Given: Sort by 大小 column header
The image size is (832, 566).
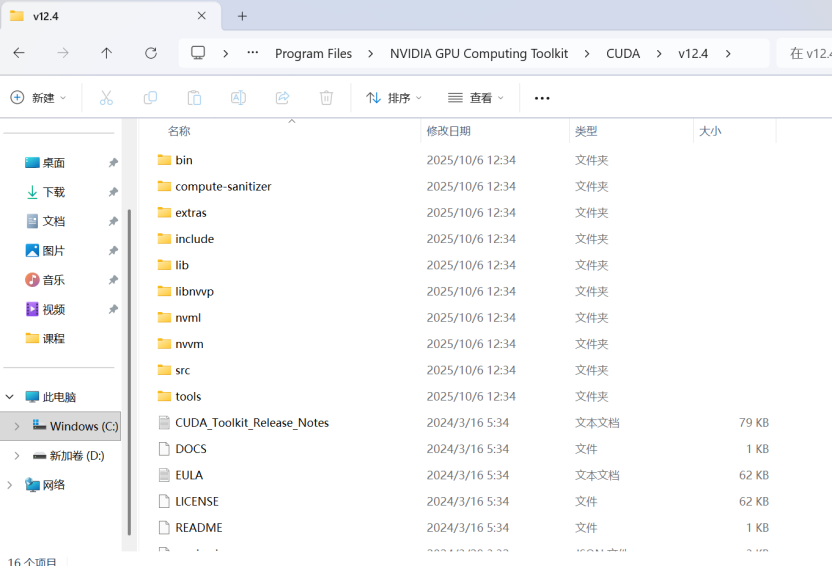Looking at the screenshot, I should pyautogui.click(x=710, y=131).
